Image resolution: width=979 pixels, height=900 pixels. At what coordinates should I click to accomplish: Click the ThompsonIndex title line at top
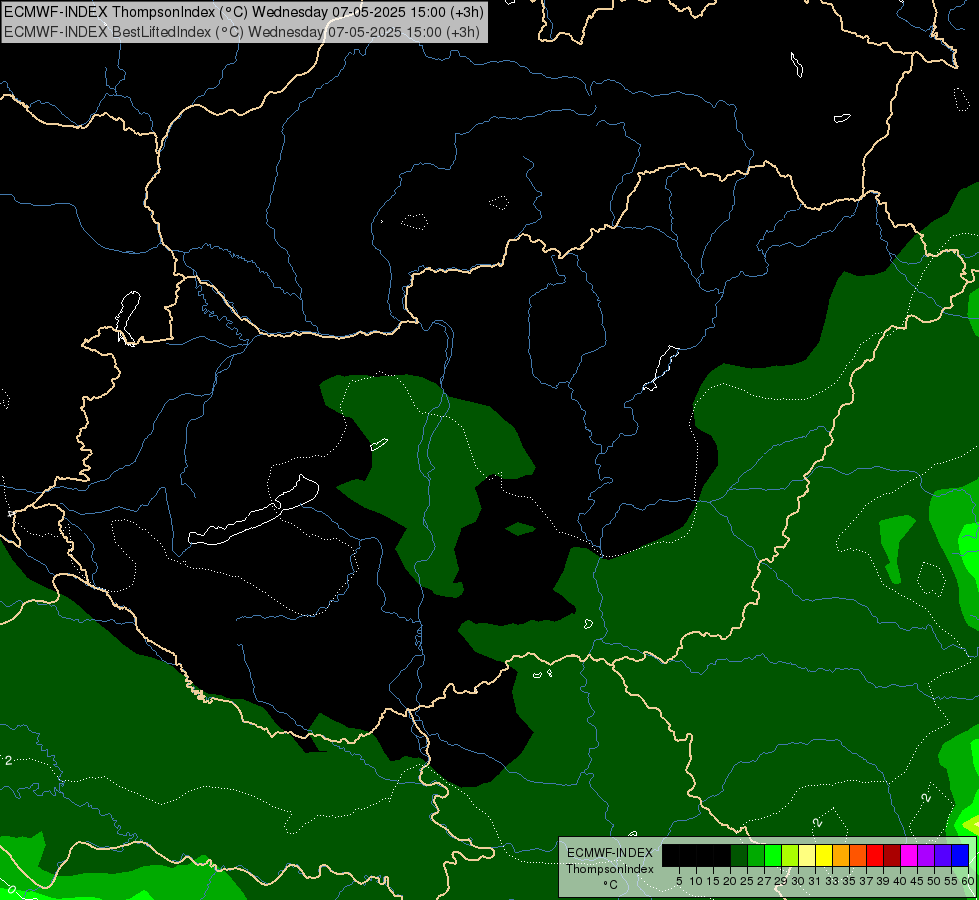243,12
